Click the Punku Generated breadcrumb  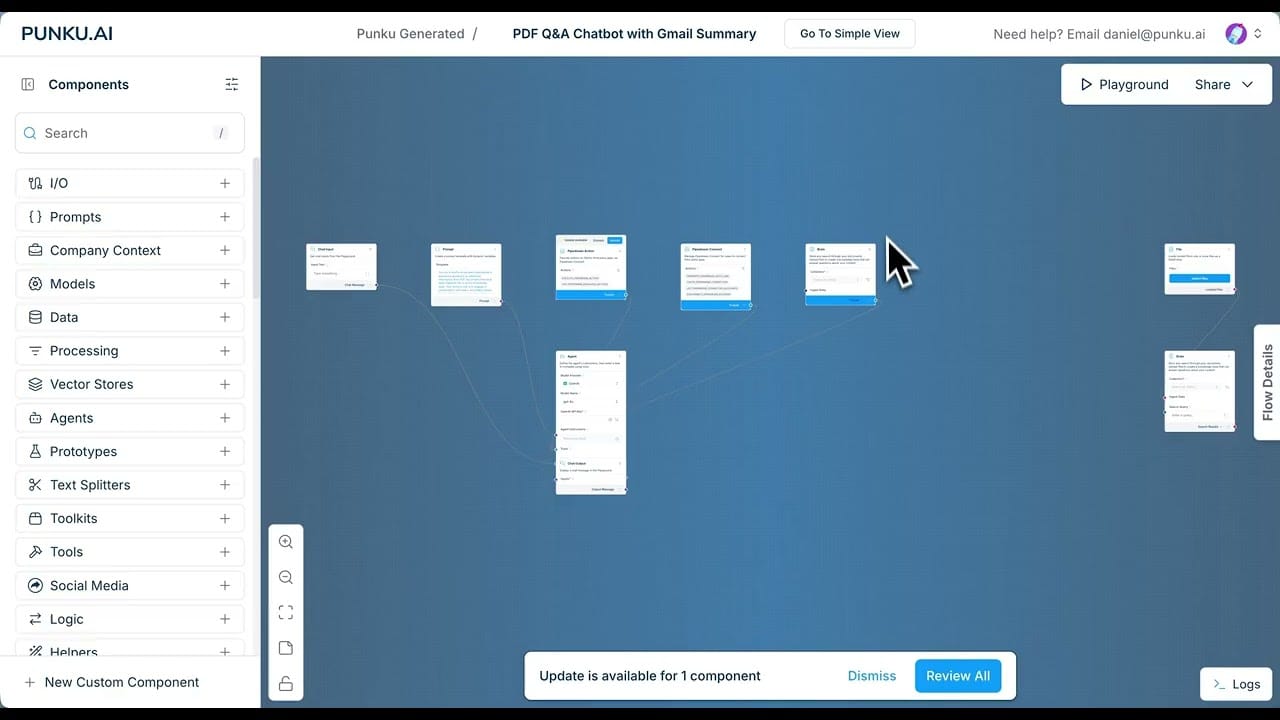point(410,33)
